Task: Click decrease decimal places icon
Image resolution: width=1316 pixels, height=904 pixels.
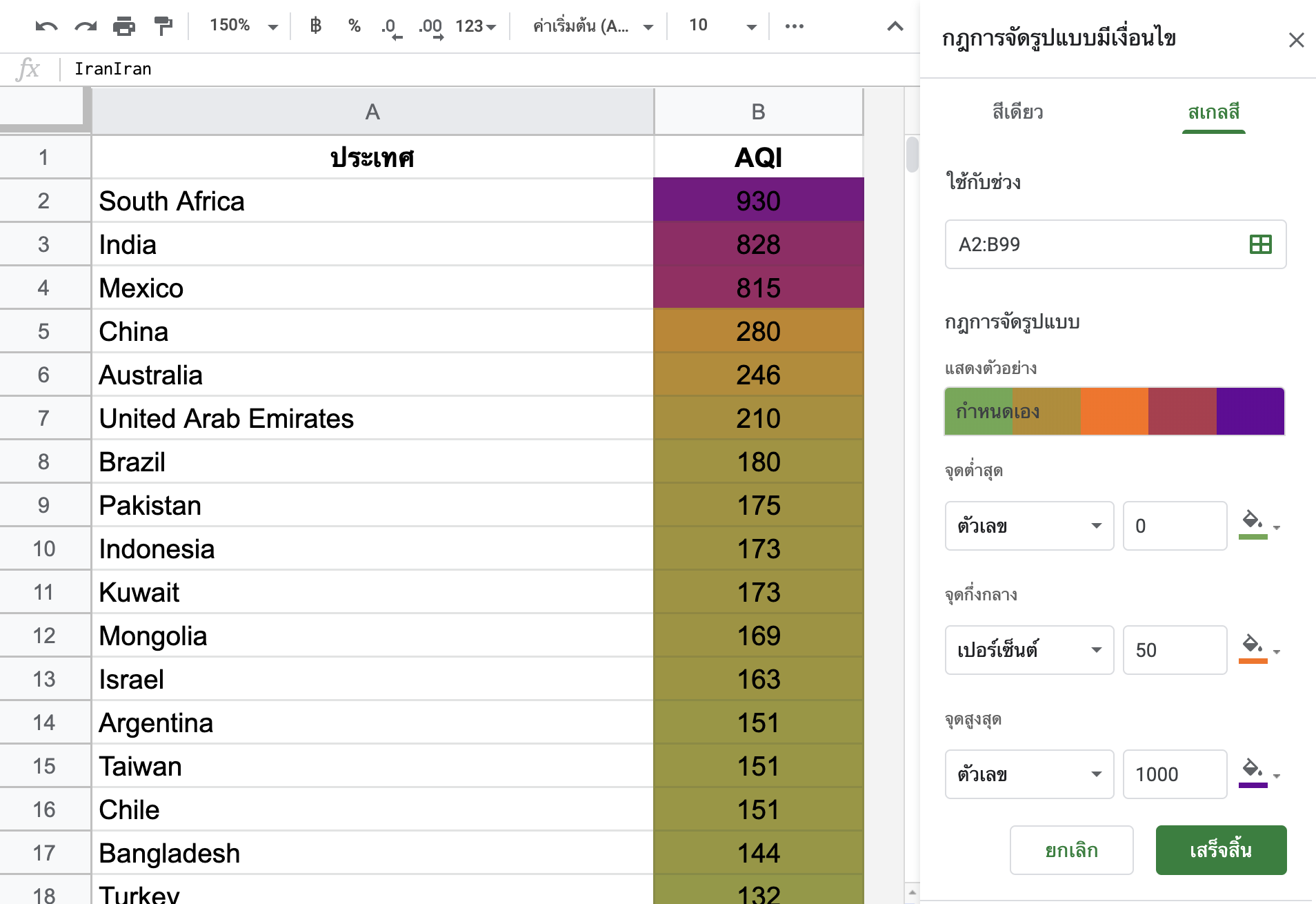Action: pyautogui.click(x=391, y=27)
